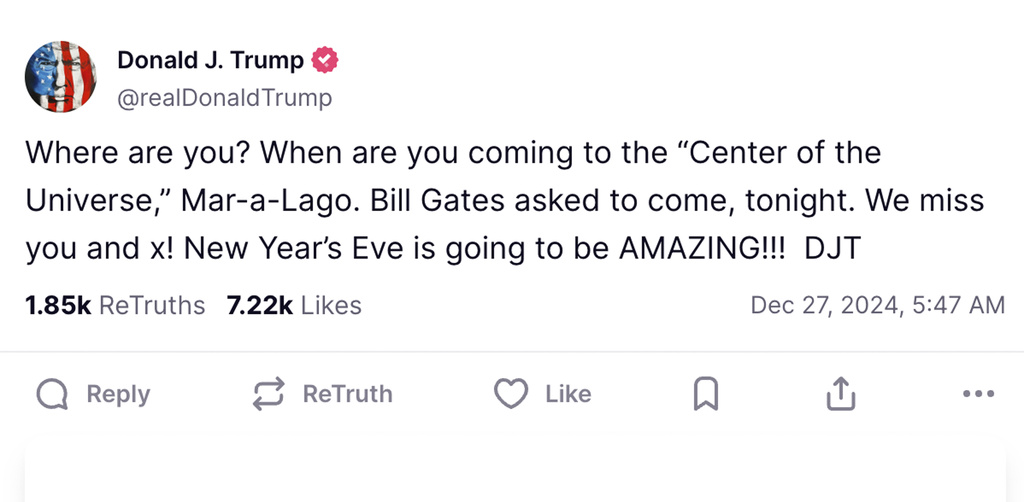Open the share upload icon
This screenshot has width=1024, height=502.
[841, 395]
